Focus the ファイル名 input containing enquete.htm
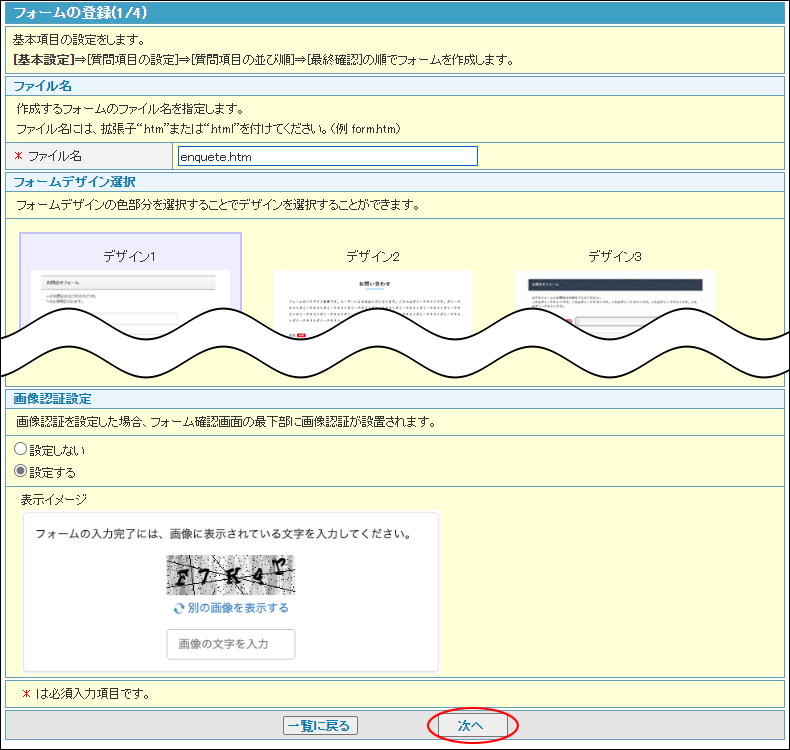Image resolution: width=790 pixels, height=750 pixels. (x=327, y=156)
